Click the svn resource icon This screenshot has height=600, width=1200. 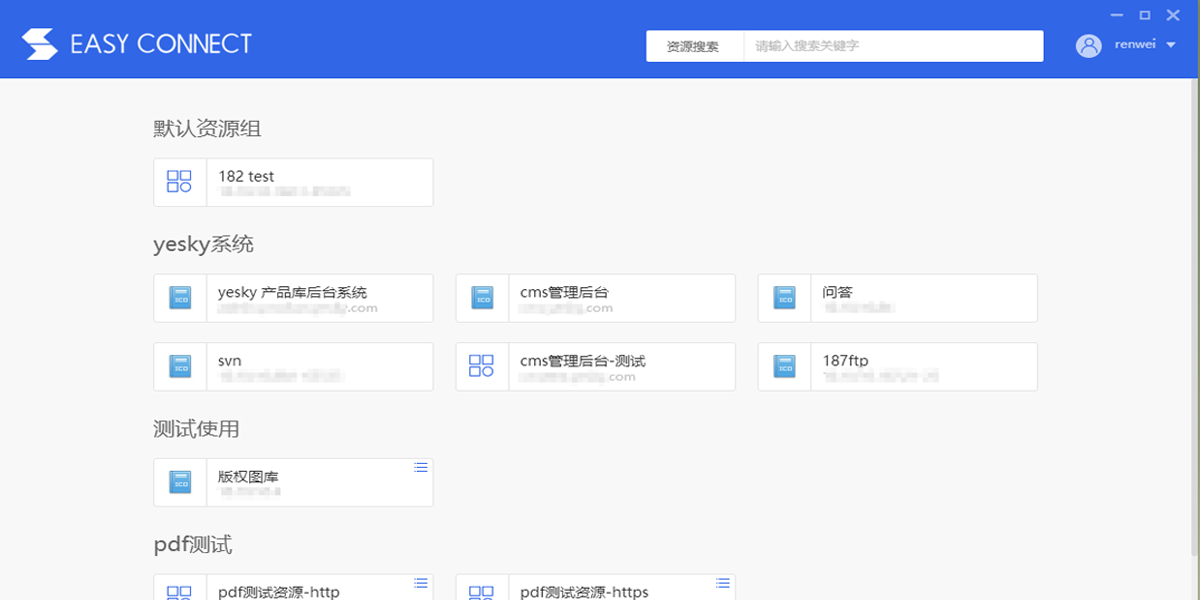click(180, 367)
